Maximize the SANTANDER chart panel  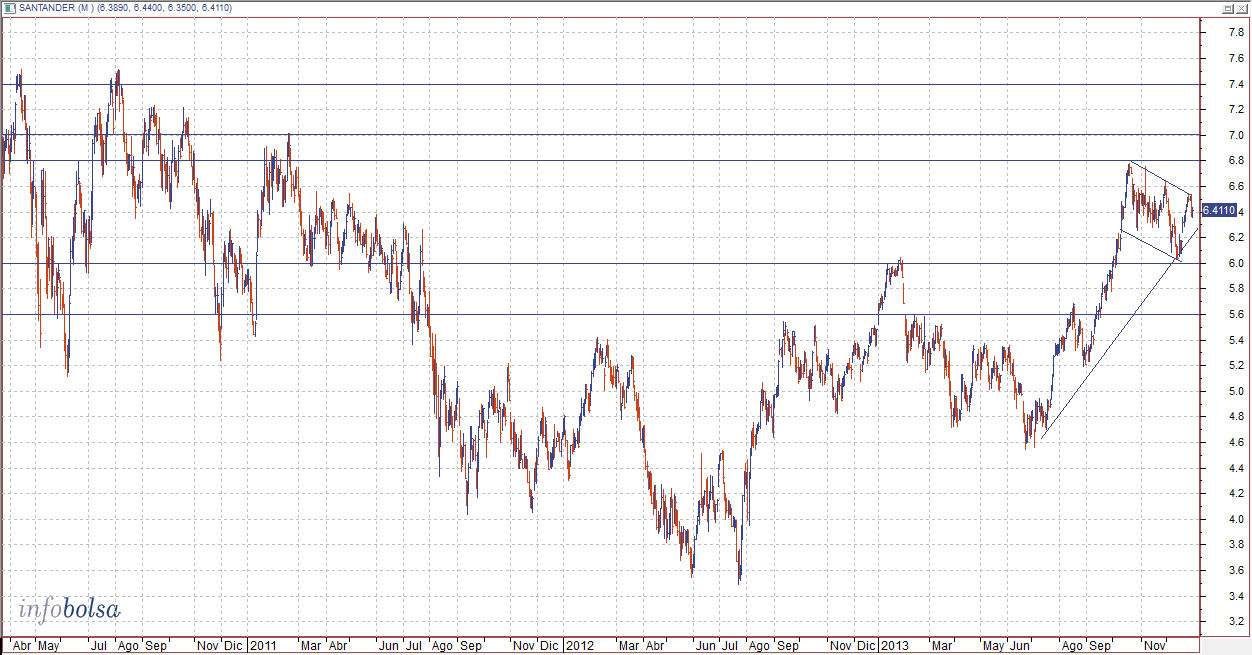click(x=1227, y=8)
